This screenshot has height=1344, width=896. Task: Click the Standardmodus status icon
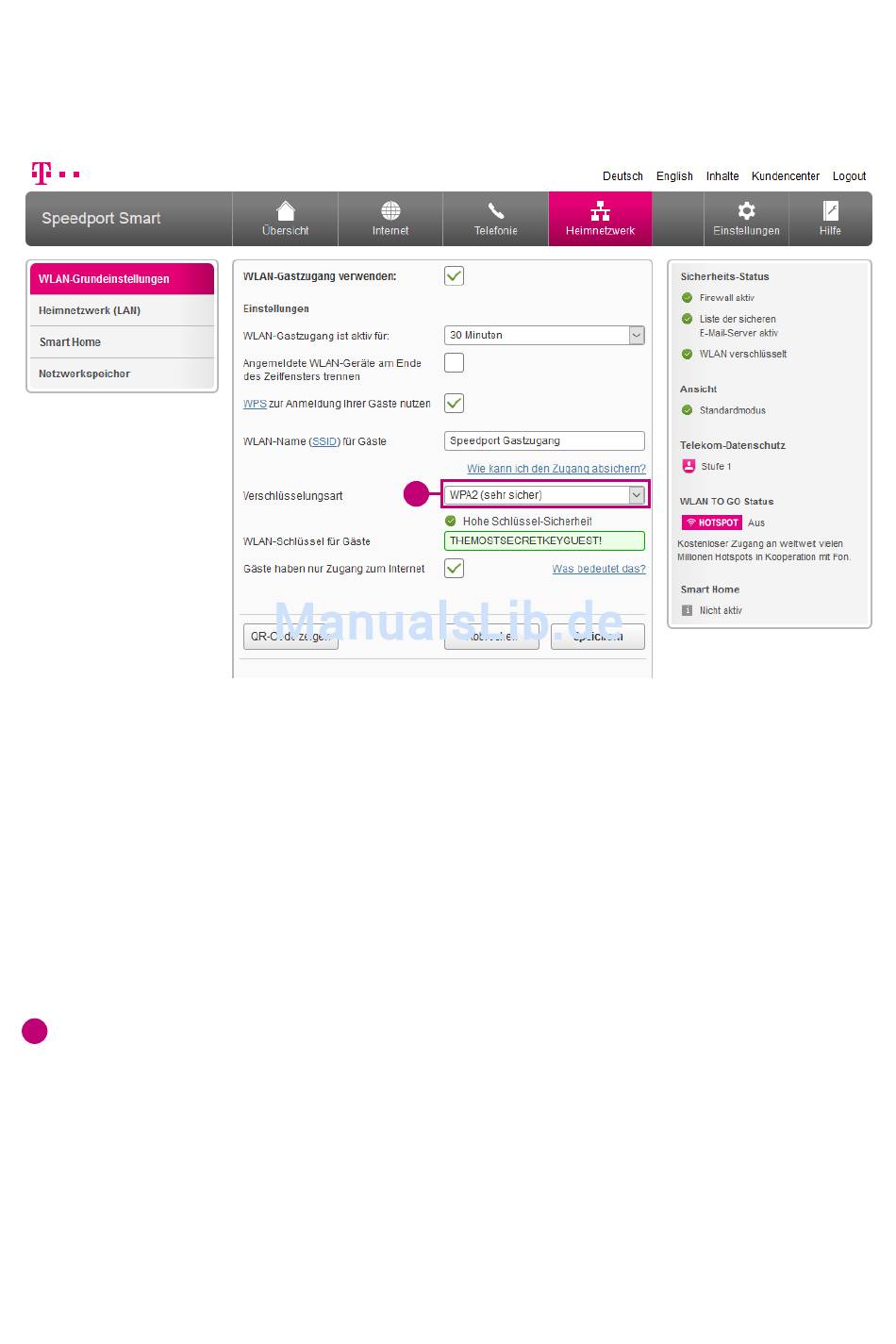[x=687, y=410]
